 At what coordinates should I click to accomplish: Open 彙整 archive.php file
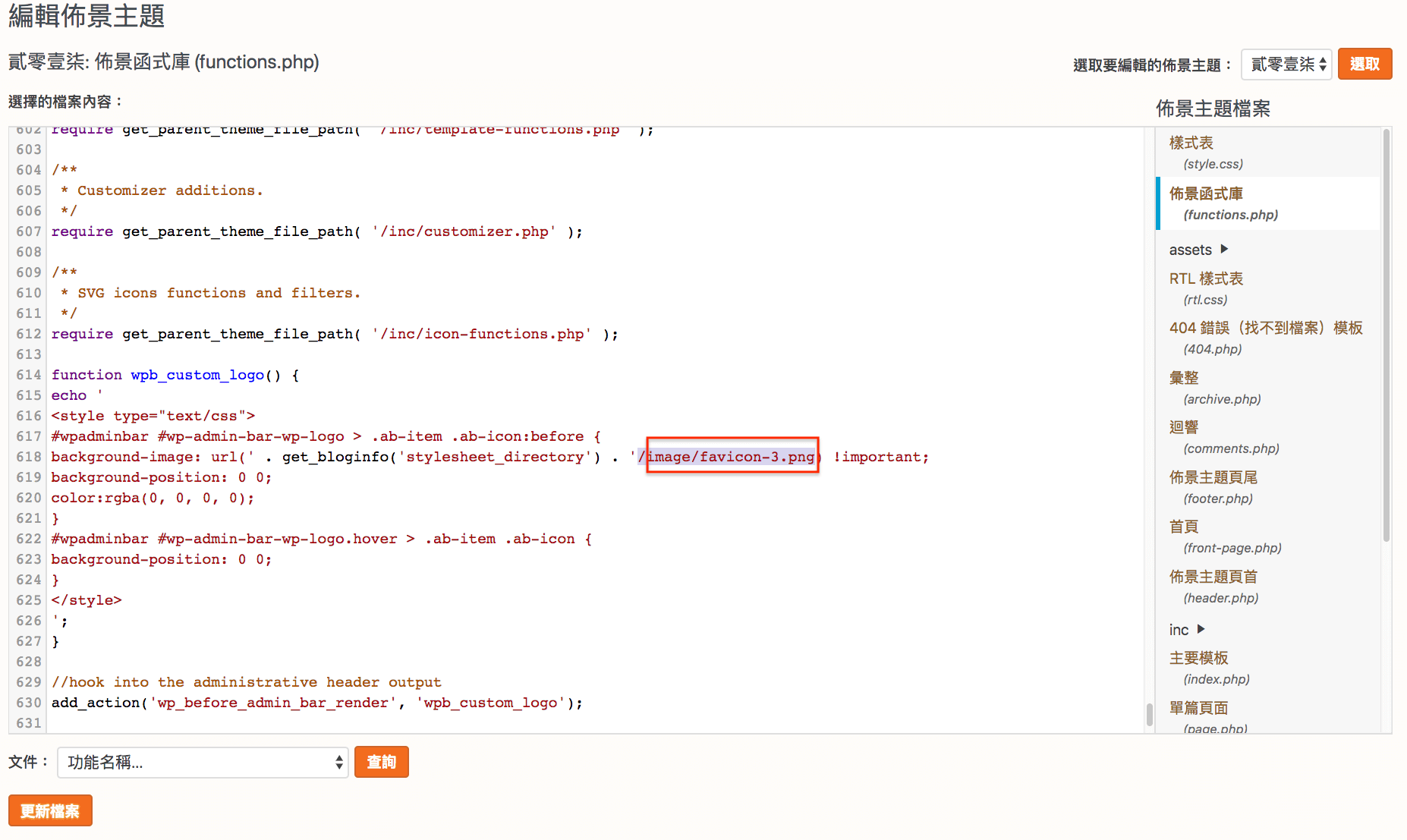pyautogui.click(x=1183, y=378)
